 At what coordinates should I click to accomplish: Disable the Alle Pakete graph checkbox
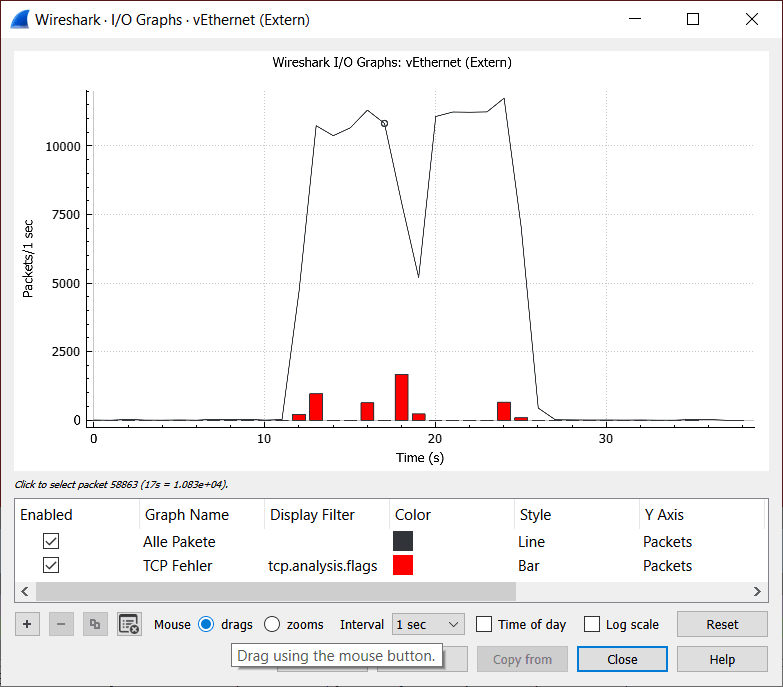[50, 541]
